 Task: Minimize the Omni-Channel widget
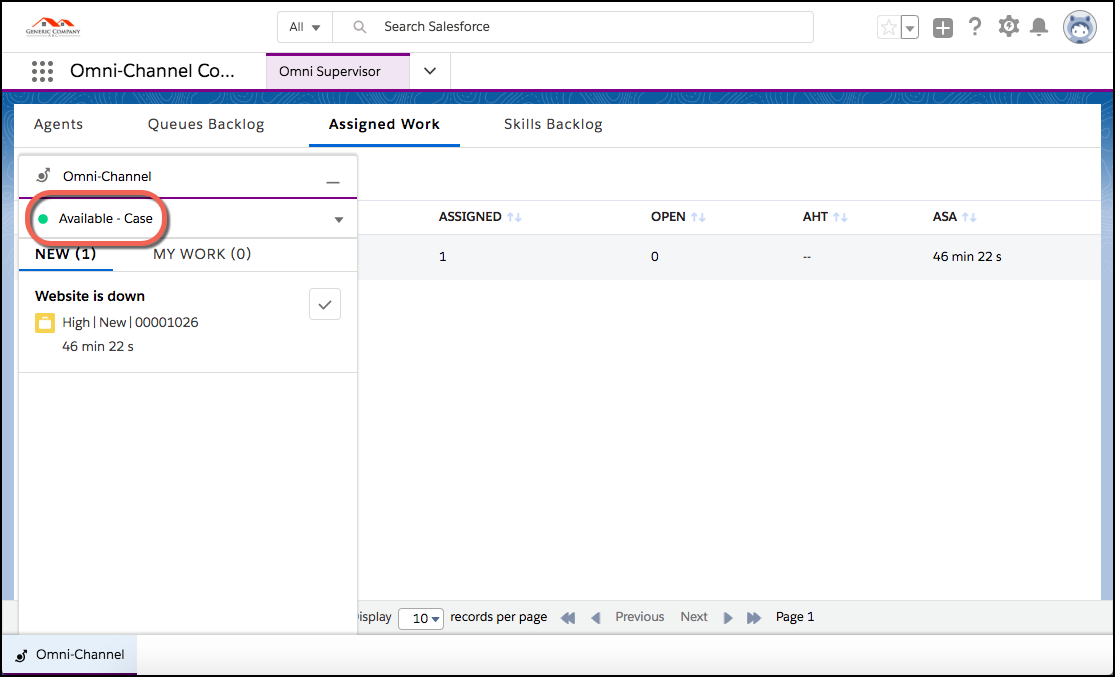coord(333,182)
